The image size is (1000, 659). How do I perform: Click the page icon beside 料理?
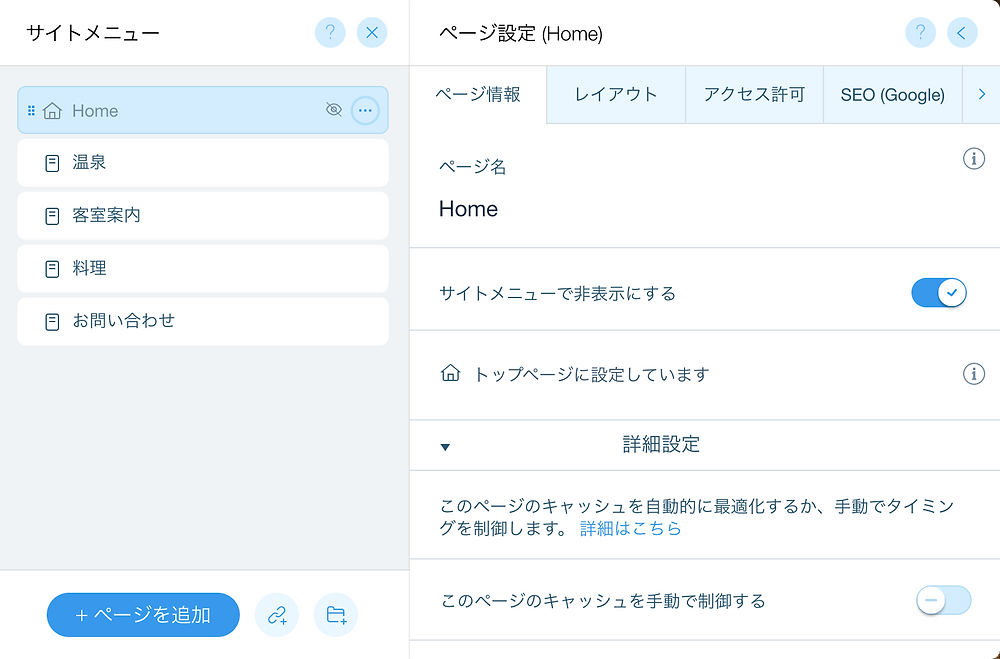click(x=52, y=269)
